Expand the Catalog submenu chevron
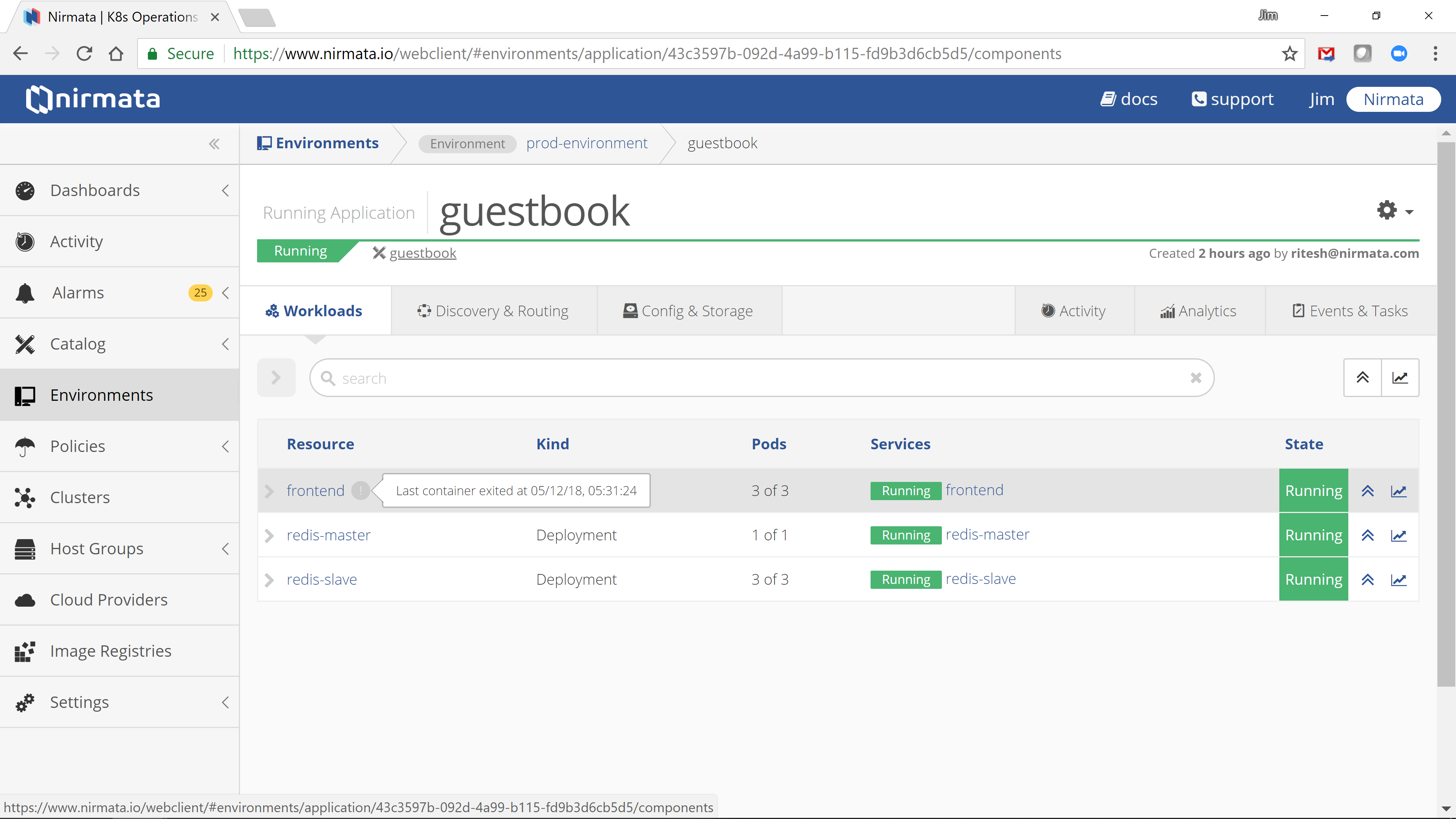 [225, 344]
